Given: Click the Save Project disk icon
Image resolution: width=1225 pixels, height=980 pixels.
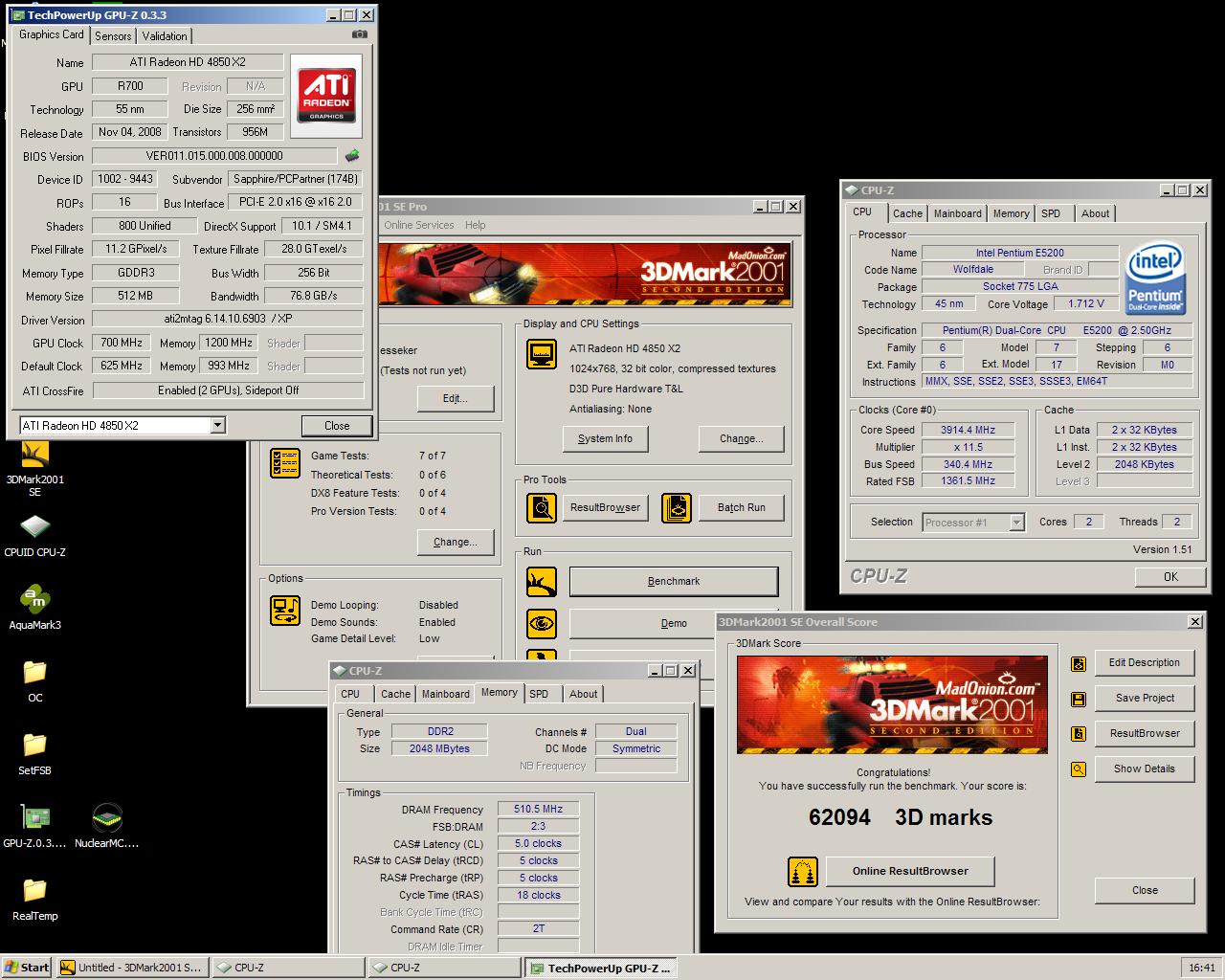Looking at the screenshot, I should (1079, 699).
